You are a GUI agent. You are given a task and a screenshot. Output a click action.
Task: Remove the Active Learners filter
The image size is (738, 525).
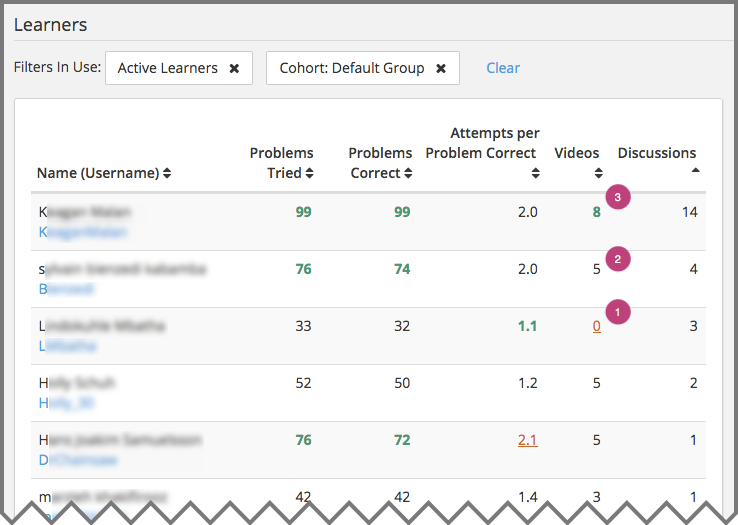[x=234, y=69]
